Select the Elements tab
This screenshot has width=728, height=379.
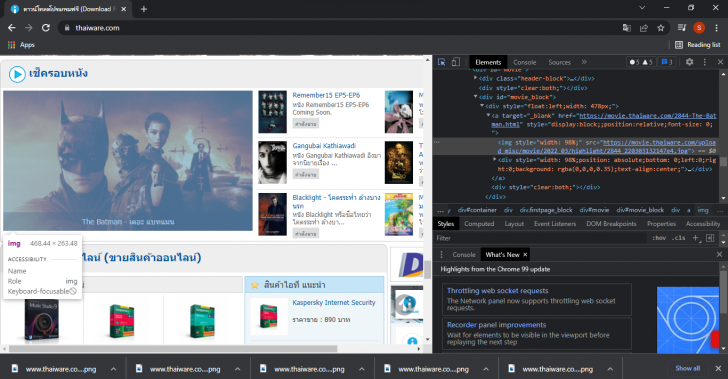(x=488, y=62)
